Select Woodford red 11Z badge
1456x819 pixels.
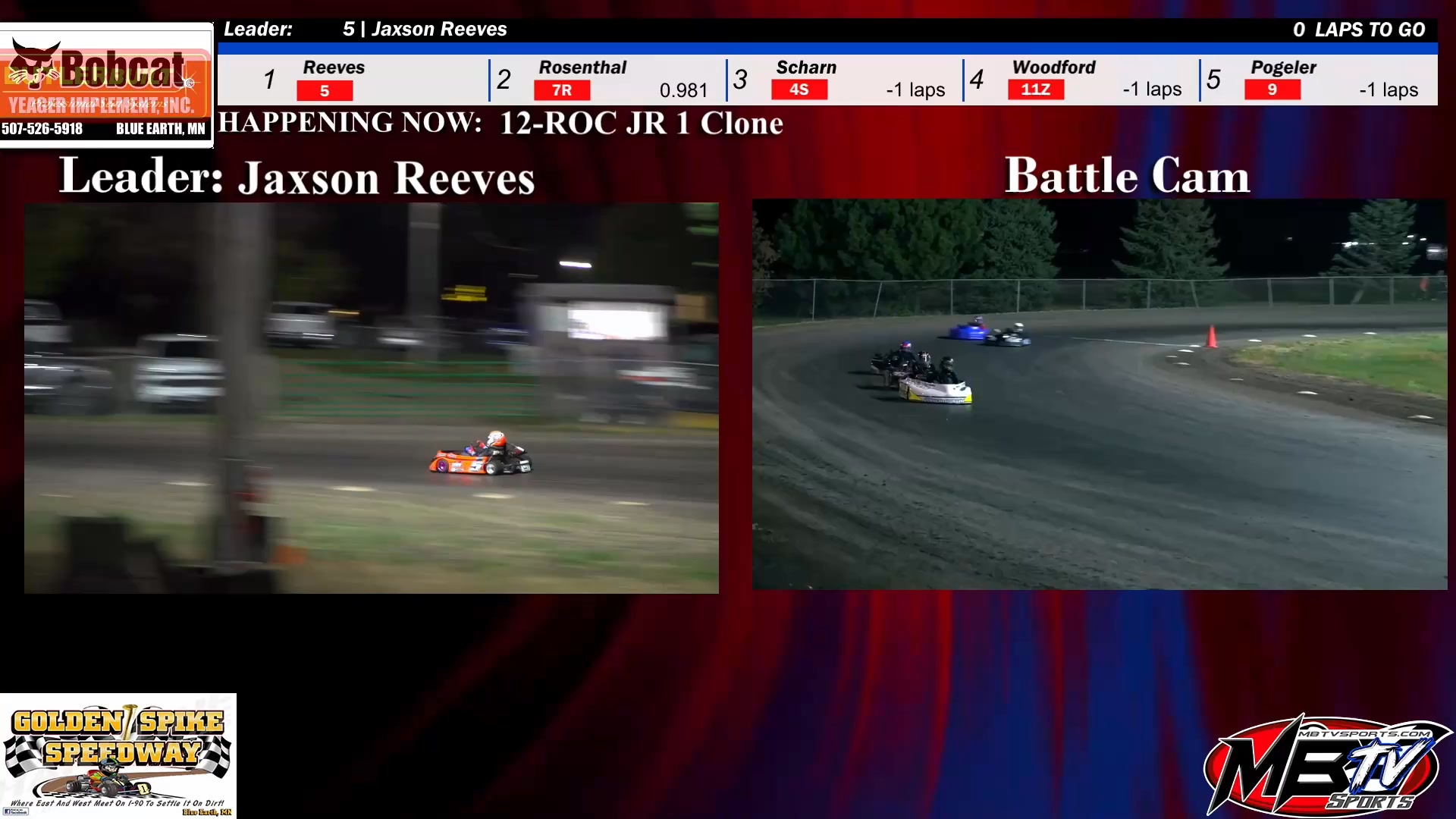1036,89
